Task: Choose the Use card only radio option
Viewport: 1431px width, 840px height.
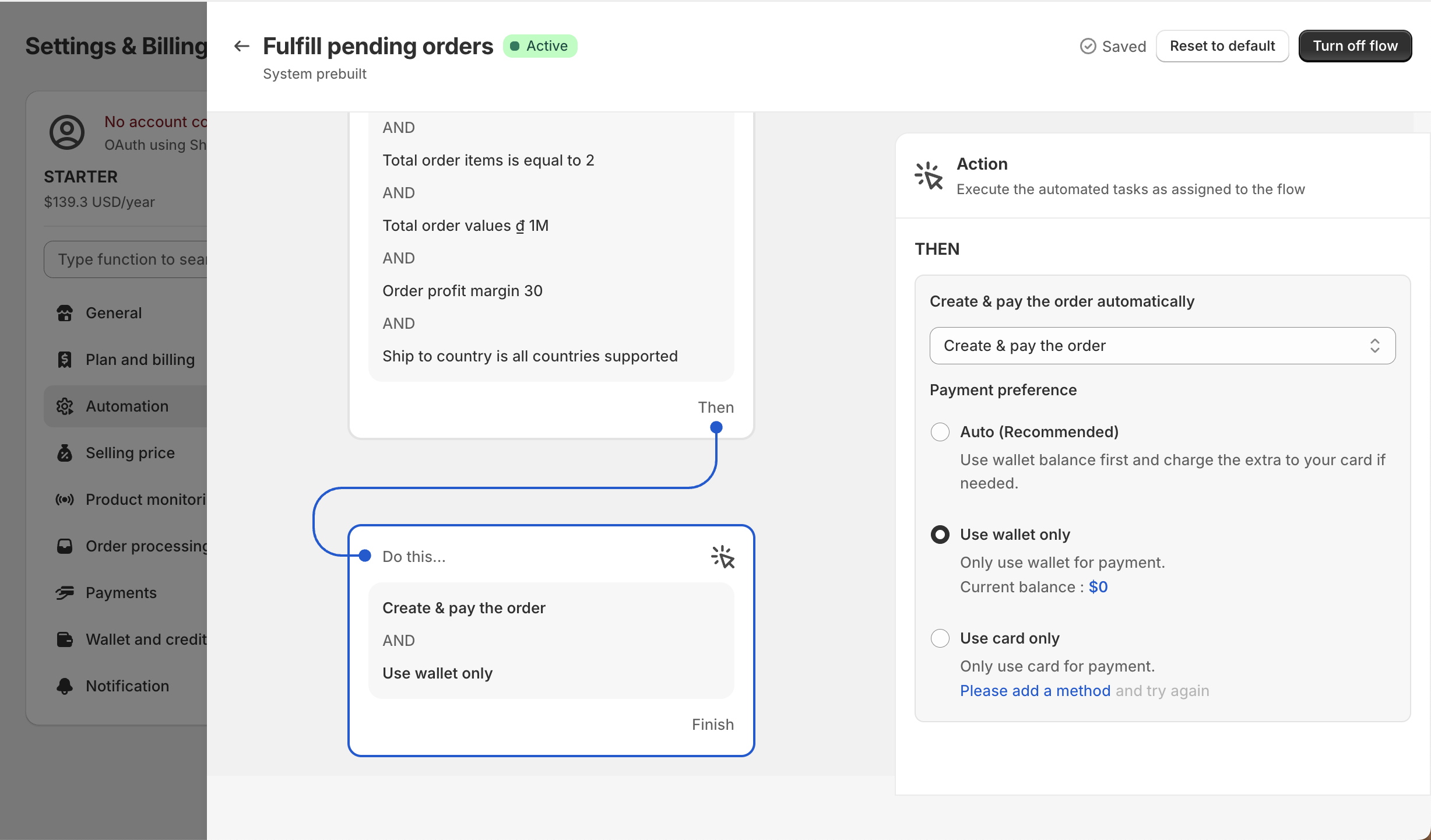Action: (940, 638)
